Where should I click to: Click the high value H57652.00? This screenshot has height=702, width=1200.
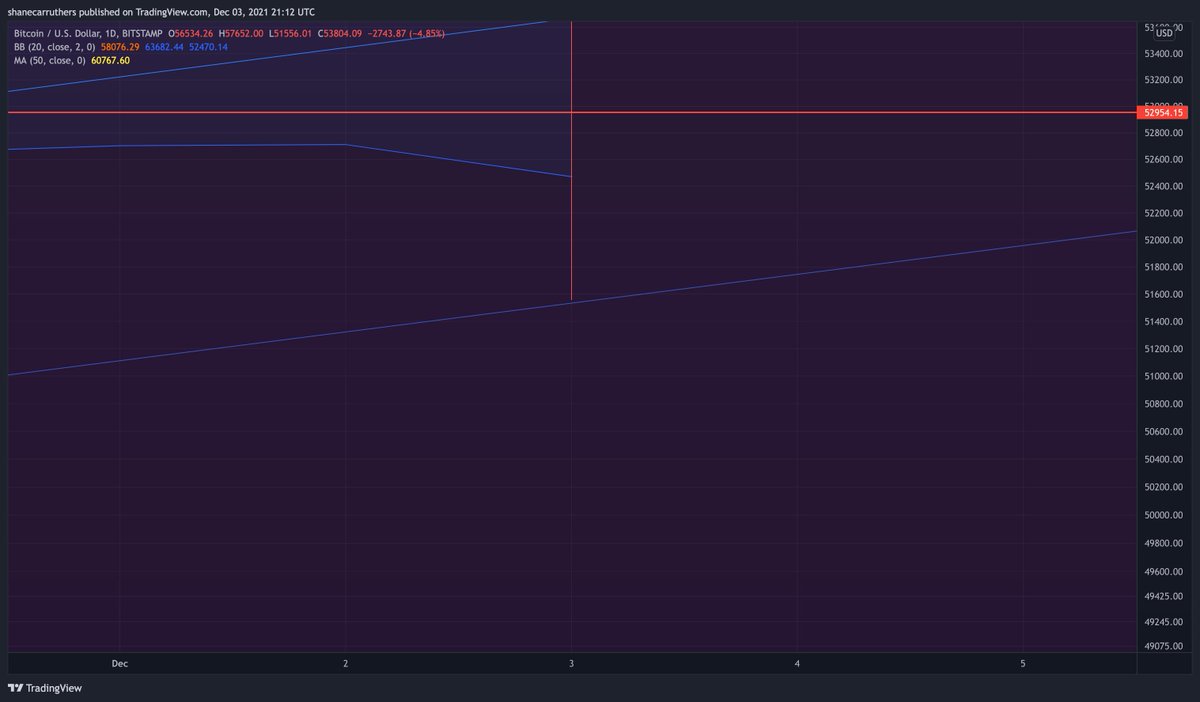(241, 33)
